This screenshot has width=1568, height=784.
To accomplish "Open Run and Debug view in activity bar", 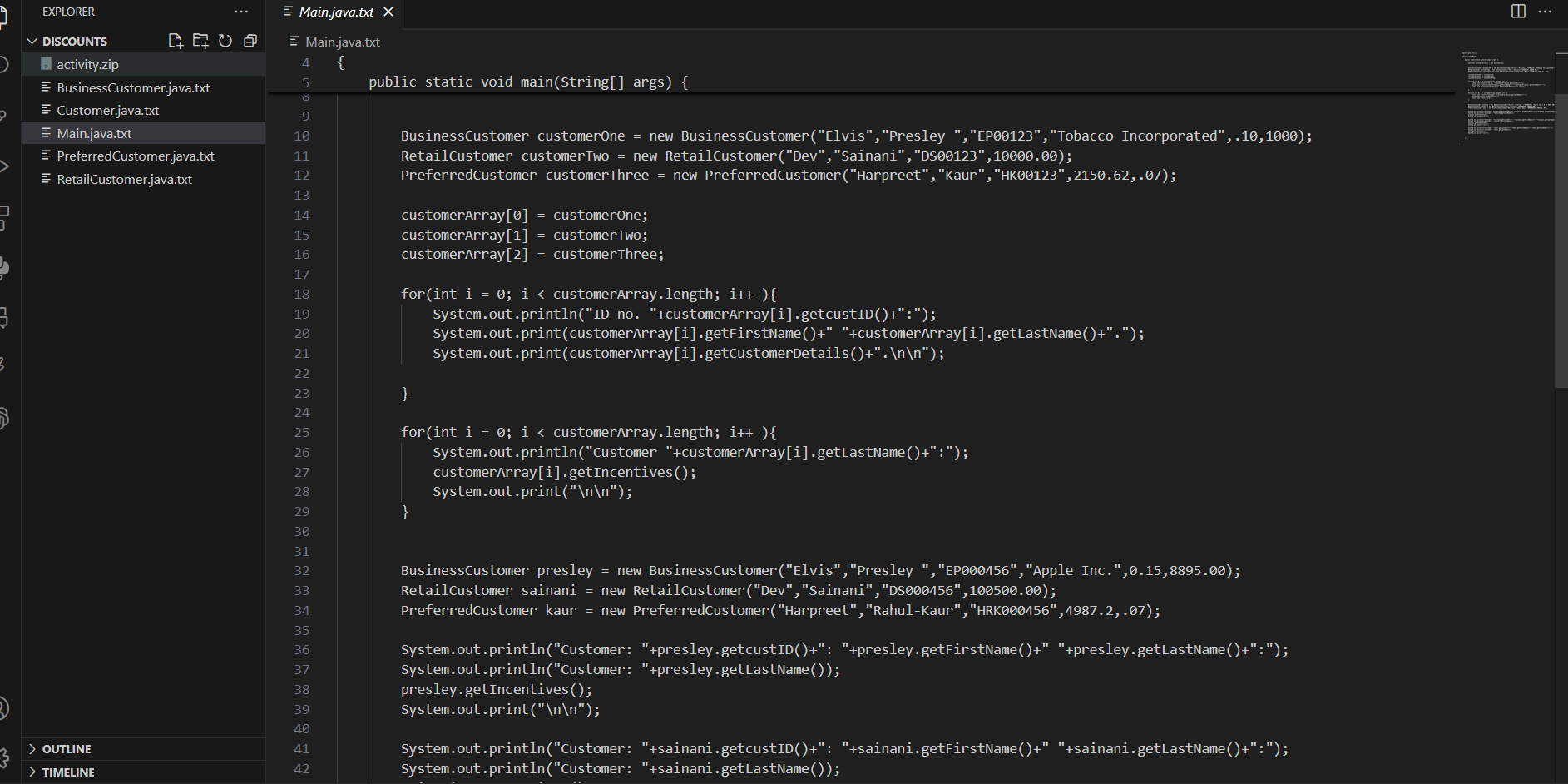I will (x=3, y=166).
